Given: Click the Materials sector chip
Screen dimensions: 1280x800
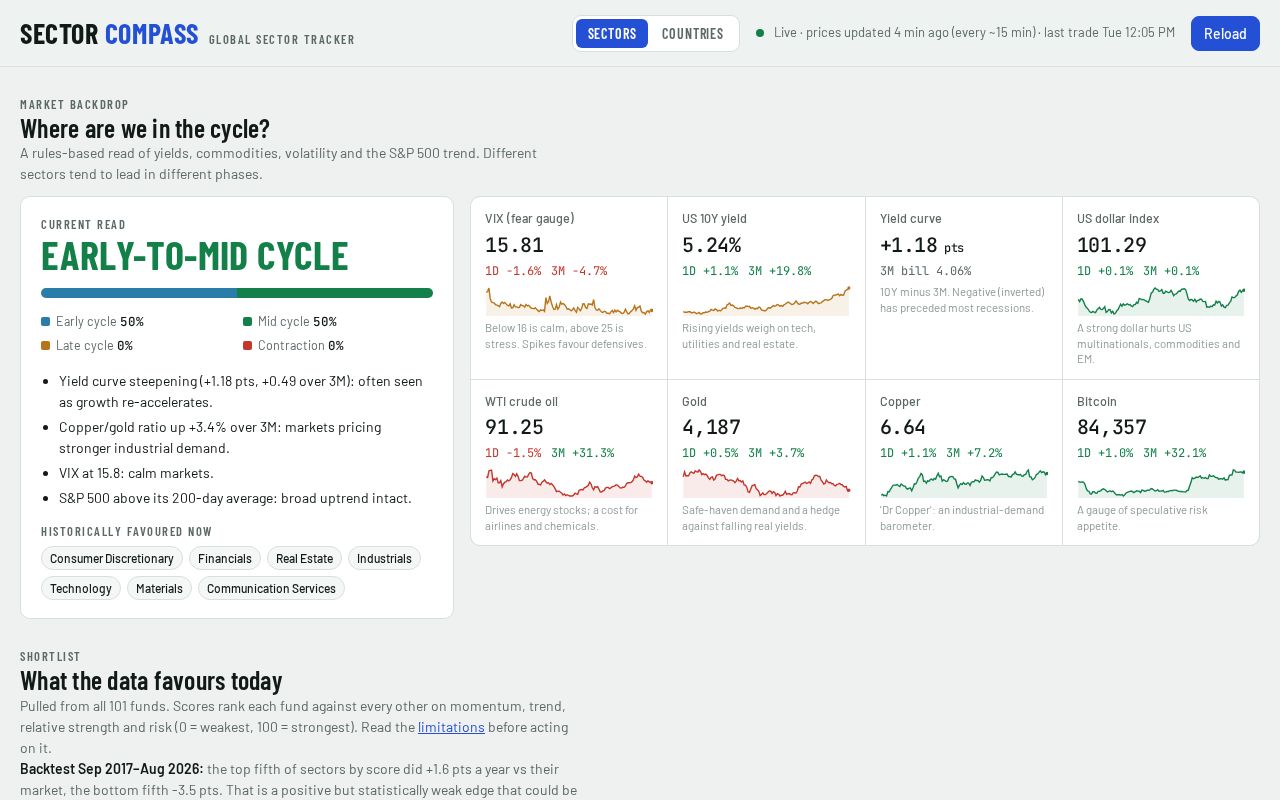Looking at the screenshot, I should (159, 588).
